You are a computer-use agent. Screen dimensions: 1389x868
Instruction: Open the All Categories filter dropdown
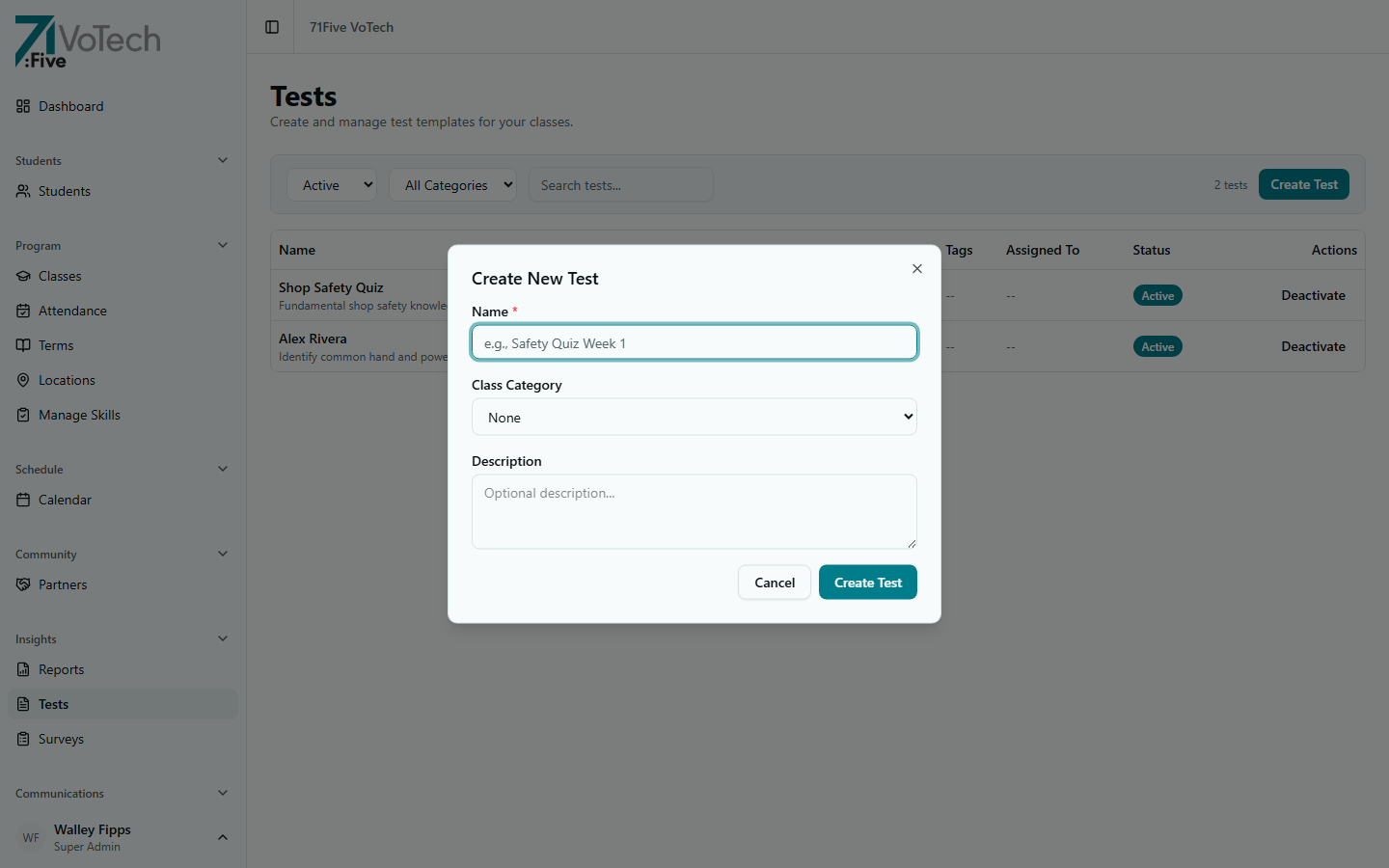pyautogui.click(x=452, y=184)
